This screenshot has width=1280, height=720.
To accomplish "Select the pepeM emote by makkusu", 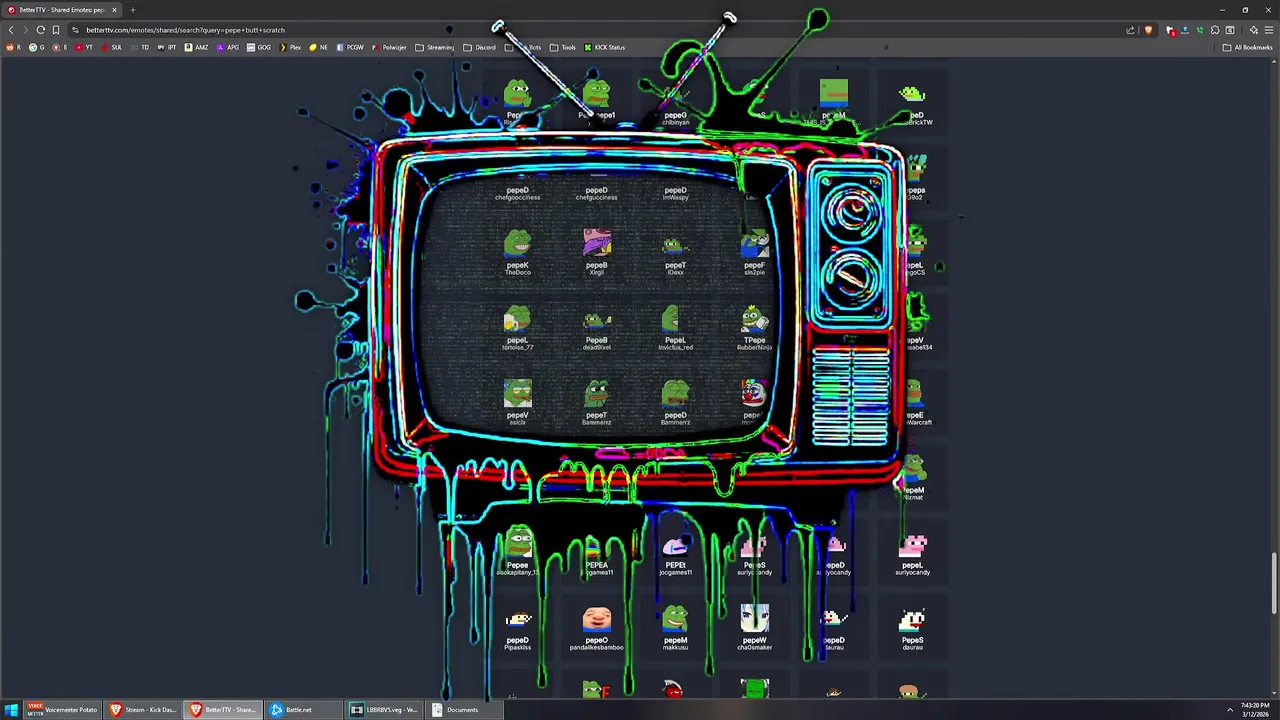I will pos(675,627).
